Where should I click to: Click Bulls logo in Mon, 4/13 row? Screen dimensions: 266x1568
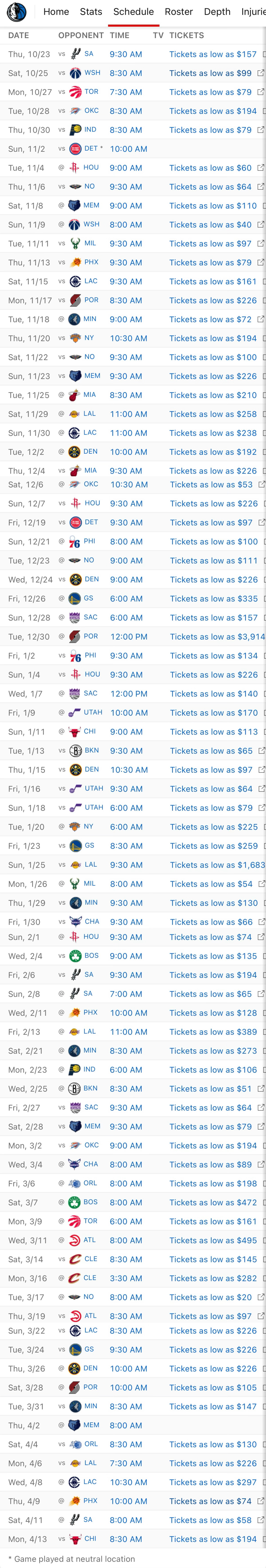tap(75, 1539)
